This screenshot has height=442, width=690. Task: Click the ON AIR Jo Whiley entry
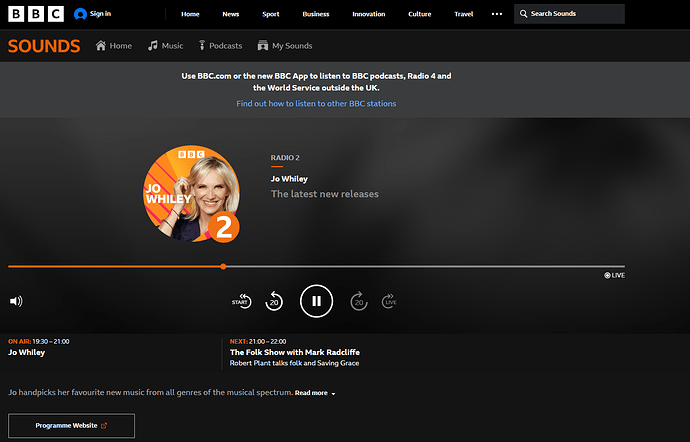pyautogui.click(x=26, y=352)
